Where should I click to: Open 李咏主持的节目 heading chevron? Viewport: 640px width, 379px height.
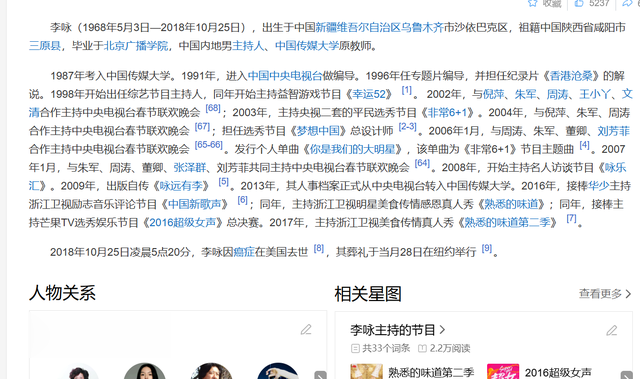[x=442, y=329]
